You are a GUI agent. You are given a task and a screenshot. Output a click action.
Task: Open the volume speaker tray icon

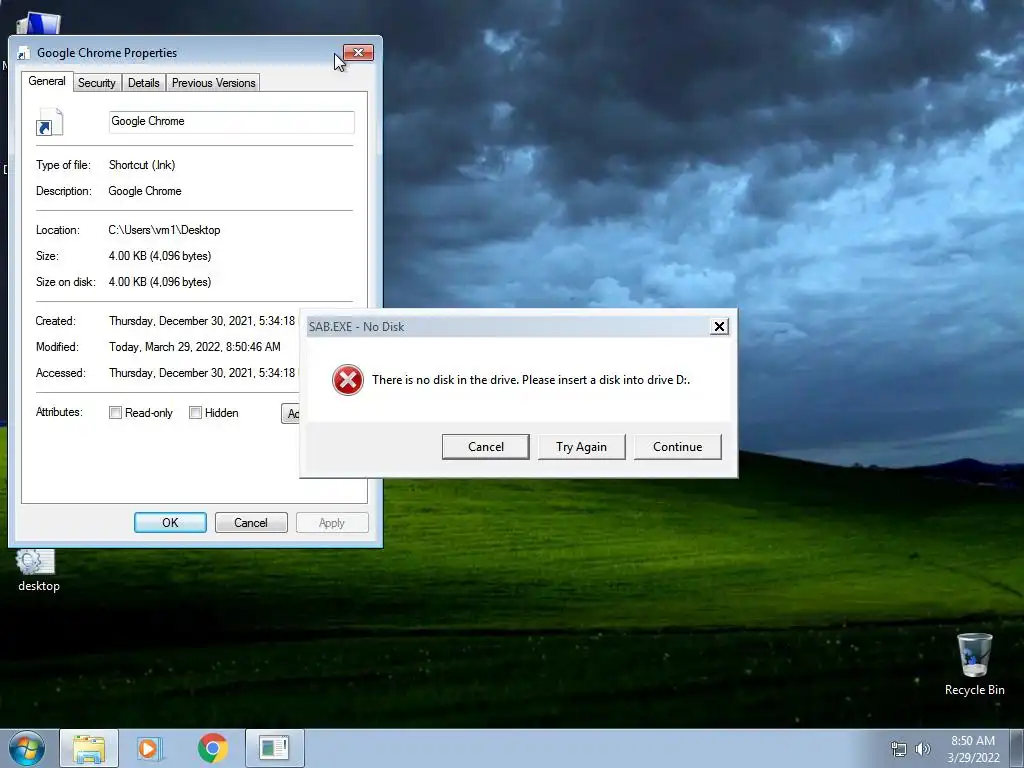(923, 749)
